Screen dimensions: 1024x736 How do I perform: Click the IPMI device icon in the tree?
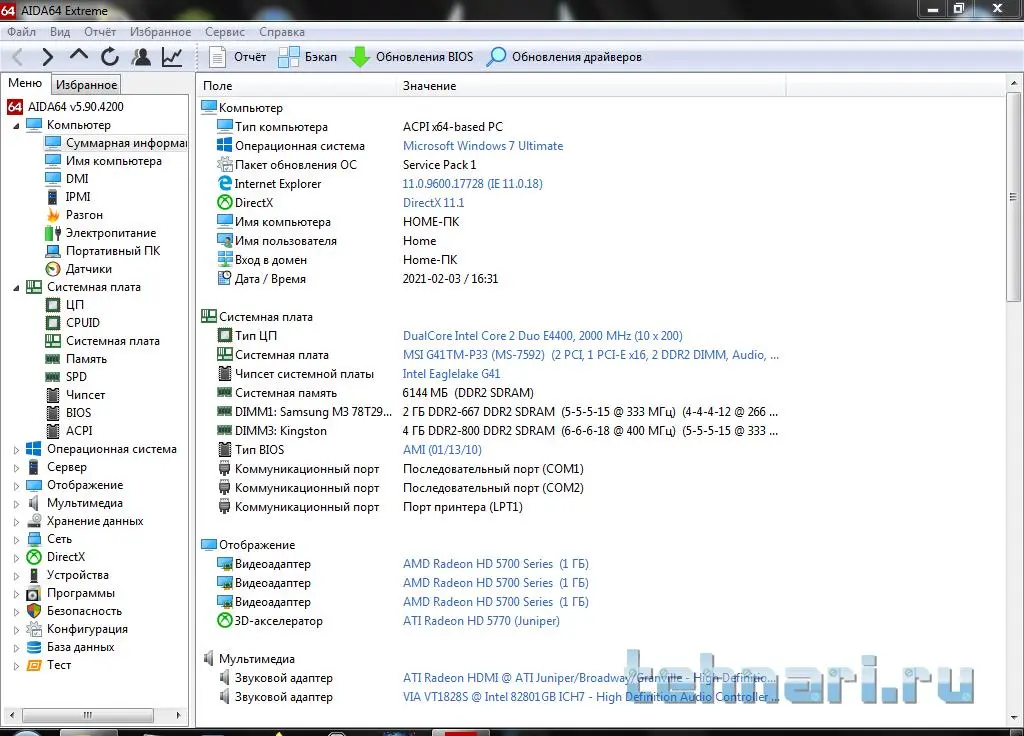(53, 197)
